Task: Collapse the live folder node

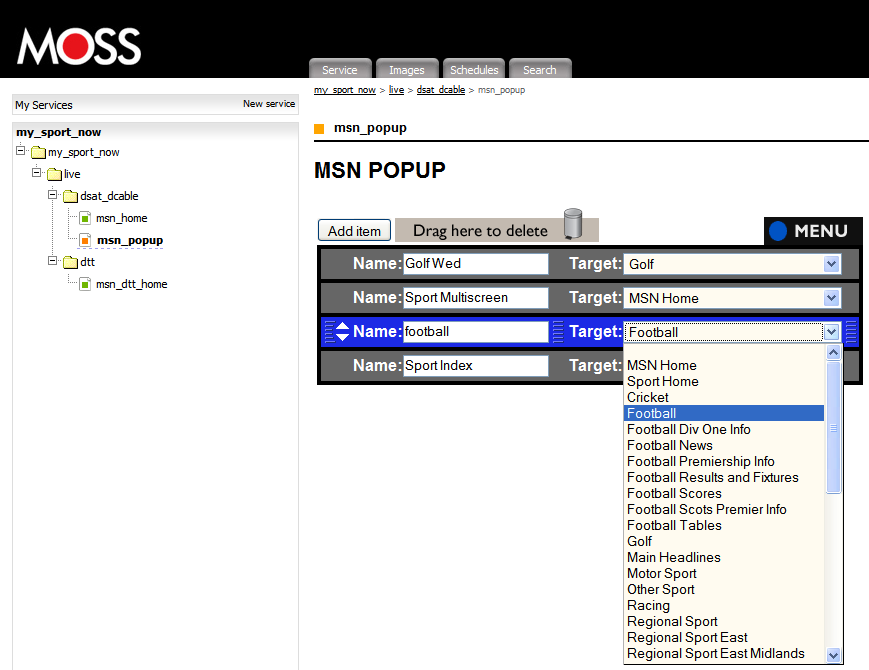Action: coord(37,173)
